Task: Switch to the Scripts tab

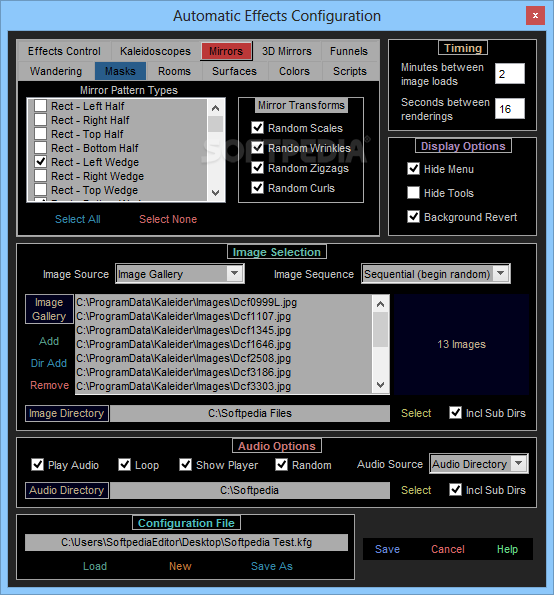Action: point(350,71)
